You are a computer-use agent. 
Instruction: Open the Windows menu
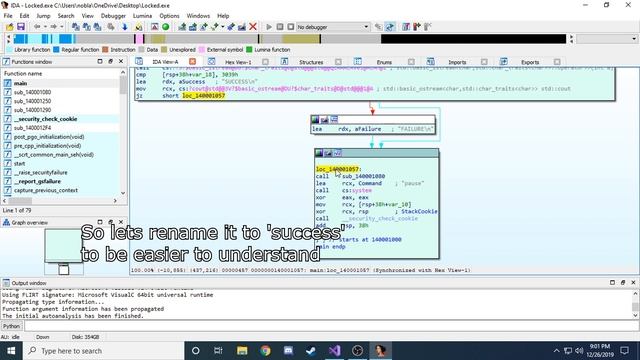click(x=198, y=16)
